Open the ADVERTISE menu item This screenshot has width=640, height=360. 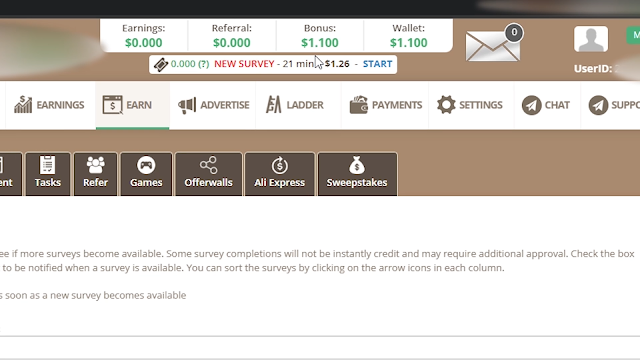coord(213,105)
